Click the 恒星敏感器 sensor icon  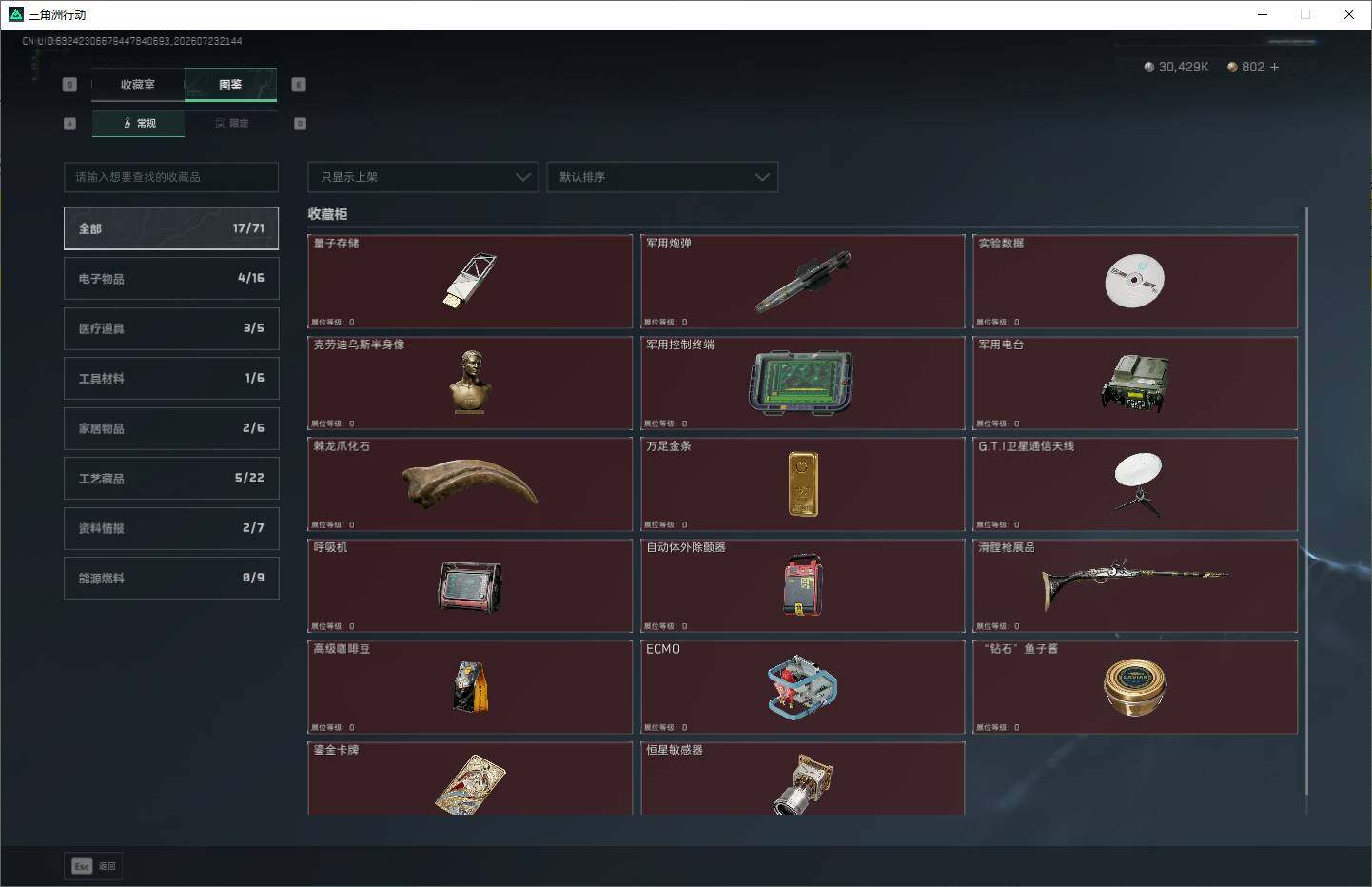(x=802, y=785)
